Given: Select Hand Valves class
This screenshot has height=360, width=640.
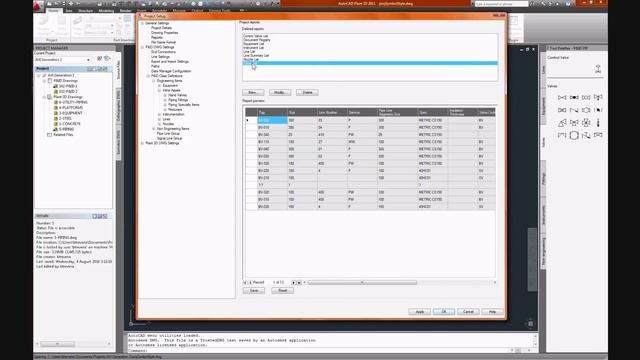Looking at the screenshot, I should click(178, 95).
